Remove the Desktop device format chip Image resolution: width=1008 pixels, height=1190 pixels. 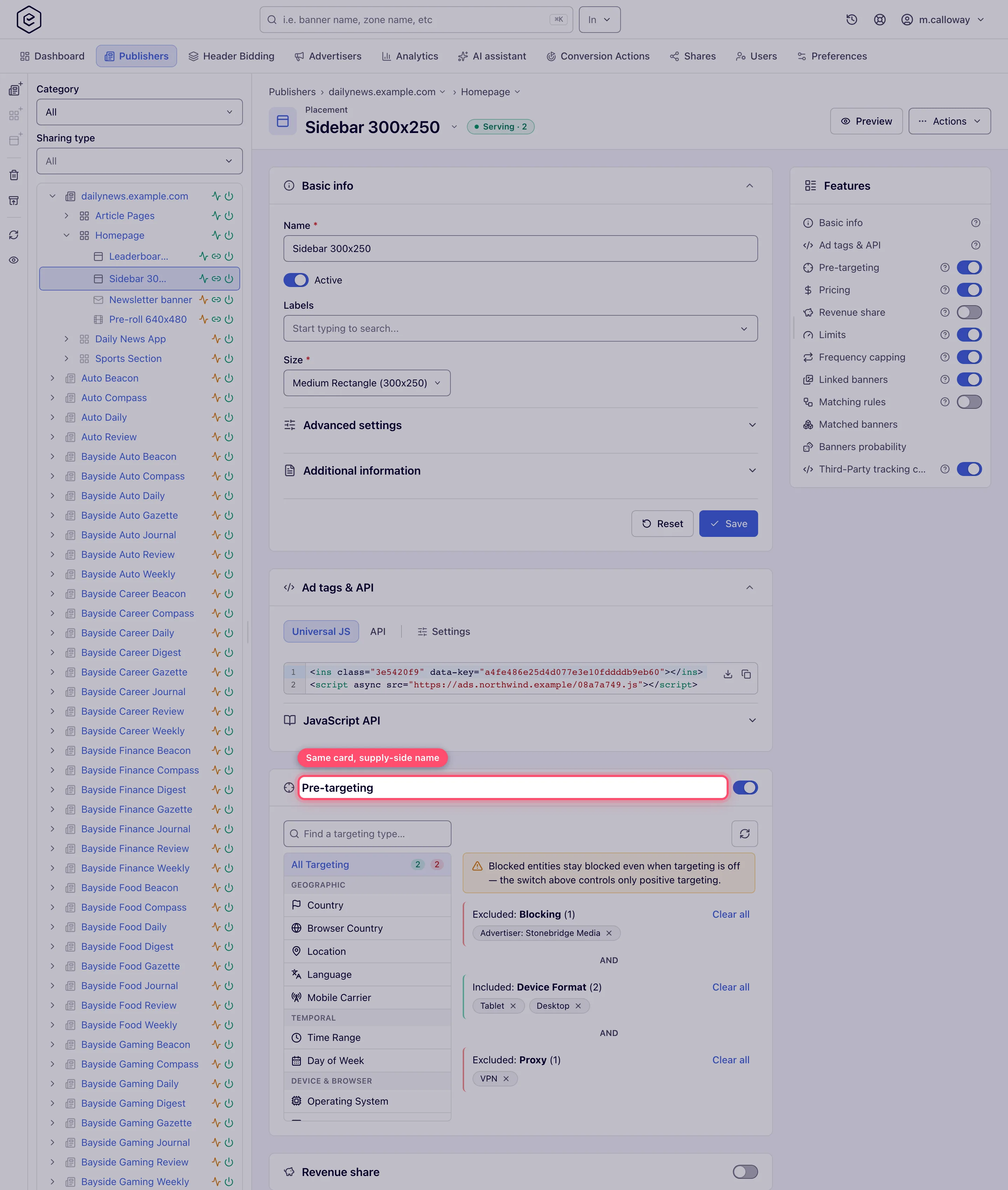pos(578,1006)
